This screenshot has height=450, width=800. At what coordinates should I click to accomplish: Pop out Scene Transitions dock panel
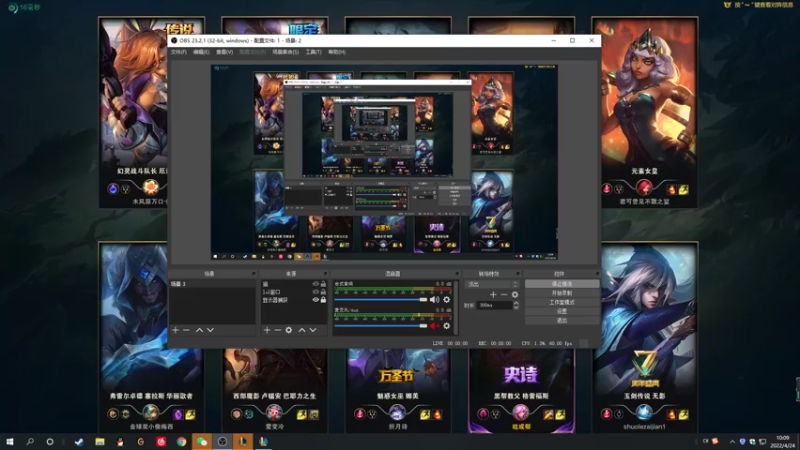pos(517,274)
